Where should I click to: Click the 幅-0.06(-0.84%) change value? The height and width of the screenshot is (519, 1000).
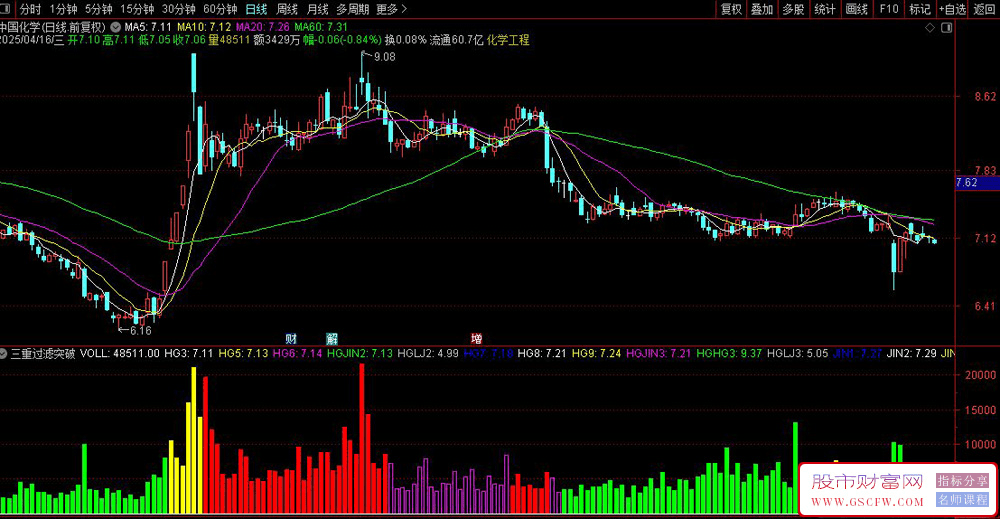(x=342, y=40)
